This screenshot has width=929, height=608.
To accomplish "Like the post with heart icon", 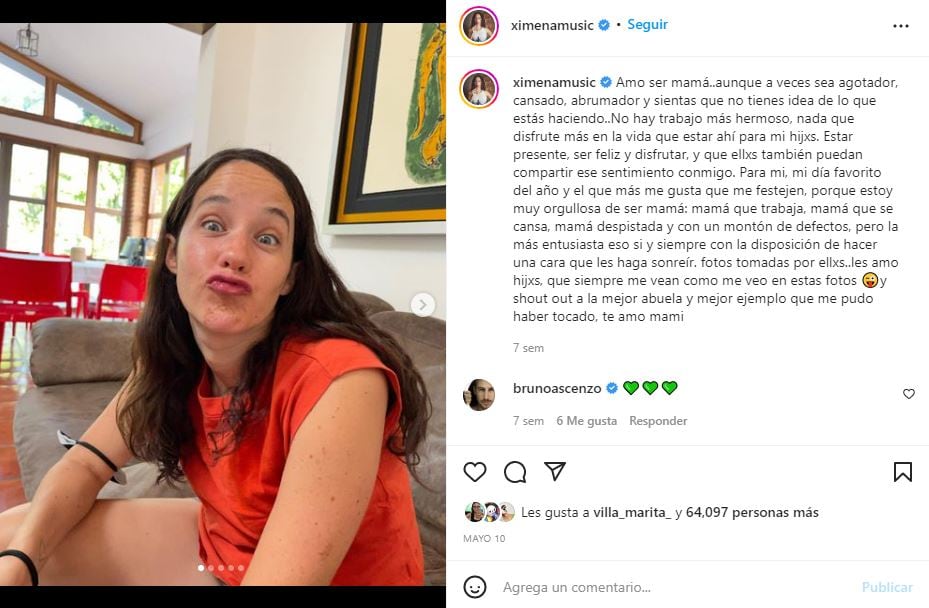I will 475,472.
